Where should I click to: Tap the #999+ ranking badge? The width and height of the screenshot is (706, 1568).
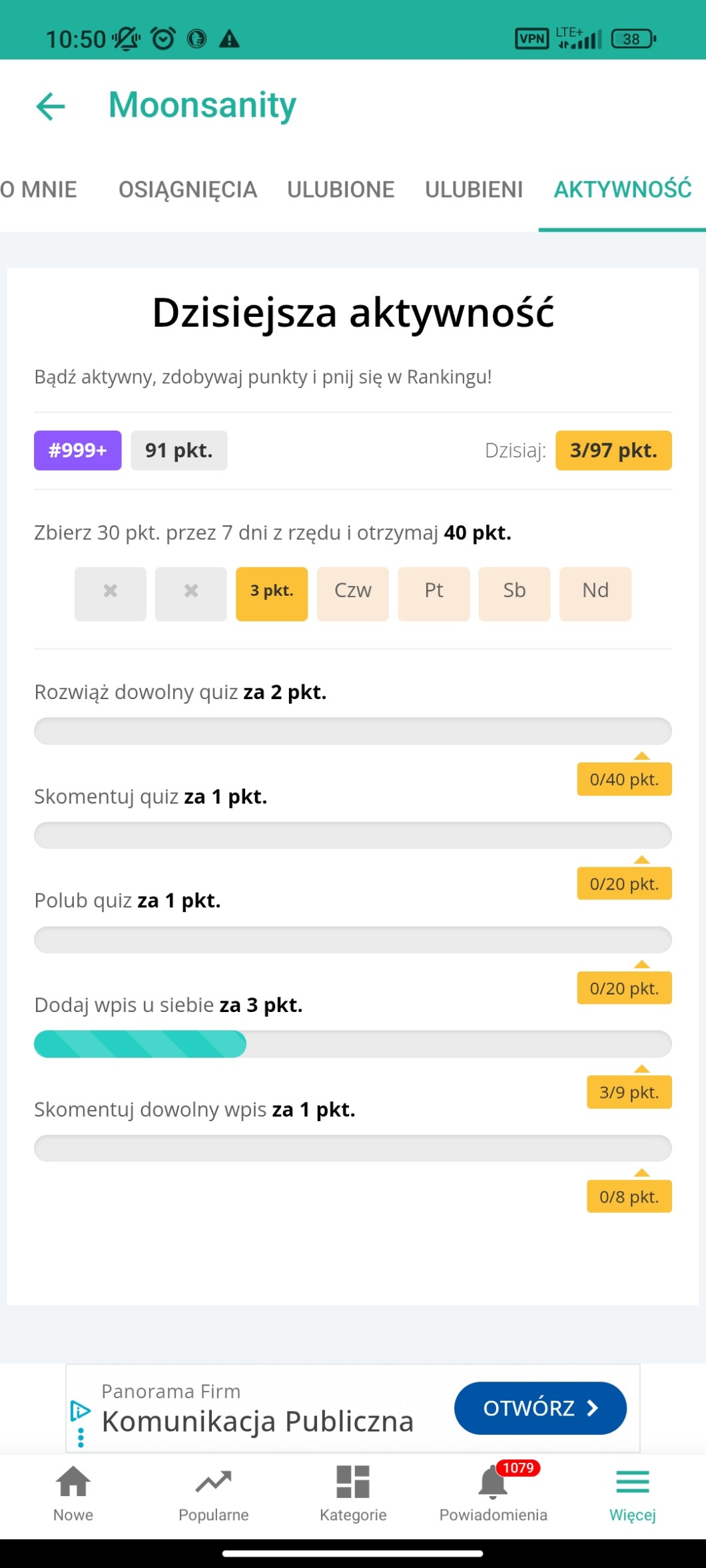pyautogui.click(x=78, y=451)
